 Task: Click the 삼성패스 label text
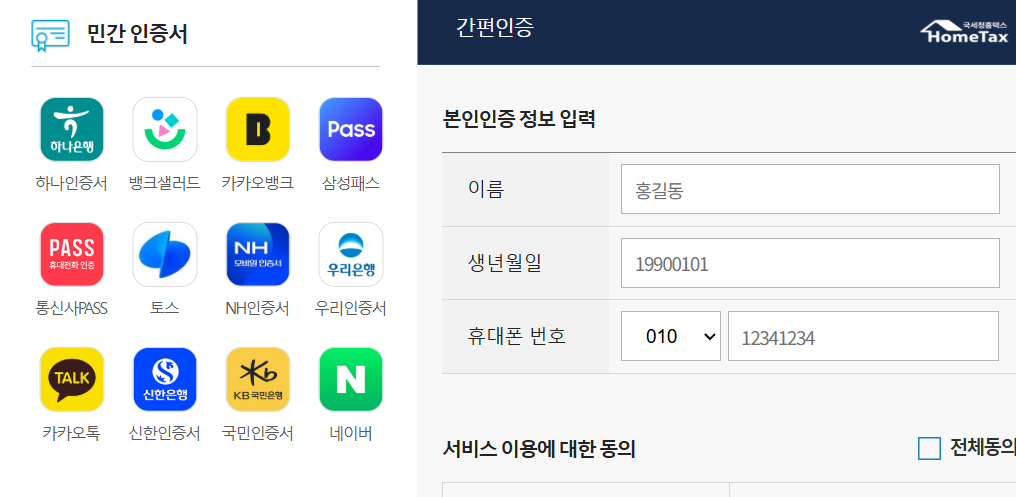click(351, 183)
